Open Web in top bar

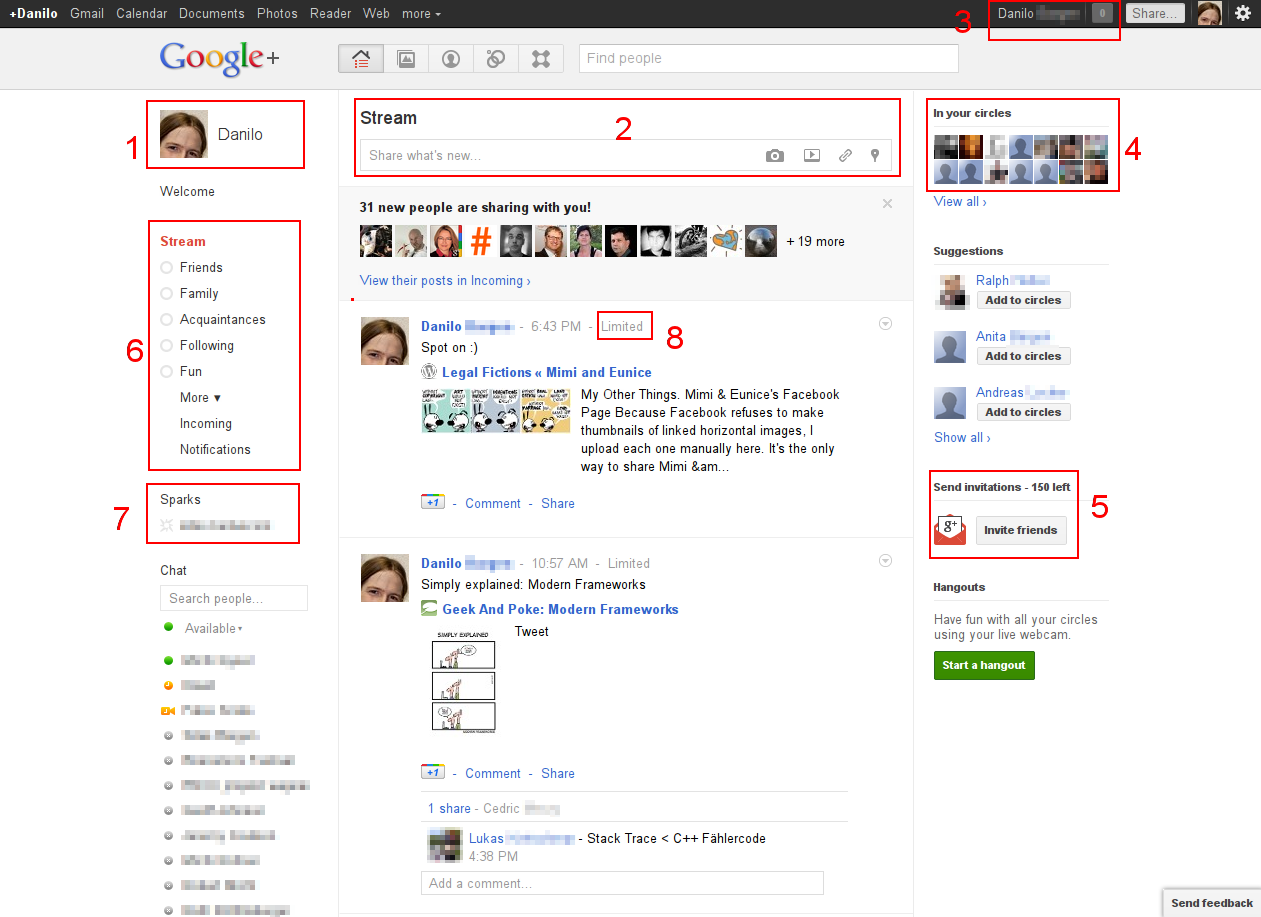pos(376,14)
